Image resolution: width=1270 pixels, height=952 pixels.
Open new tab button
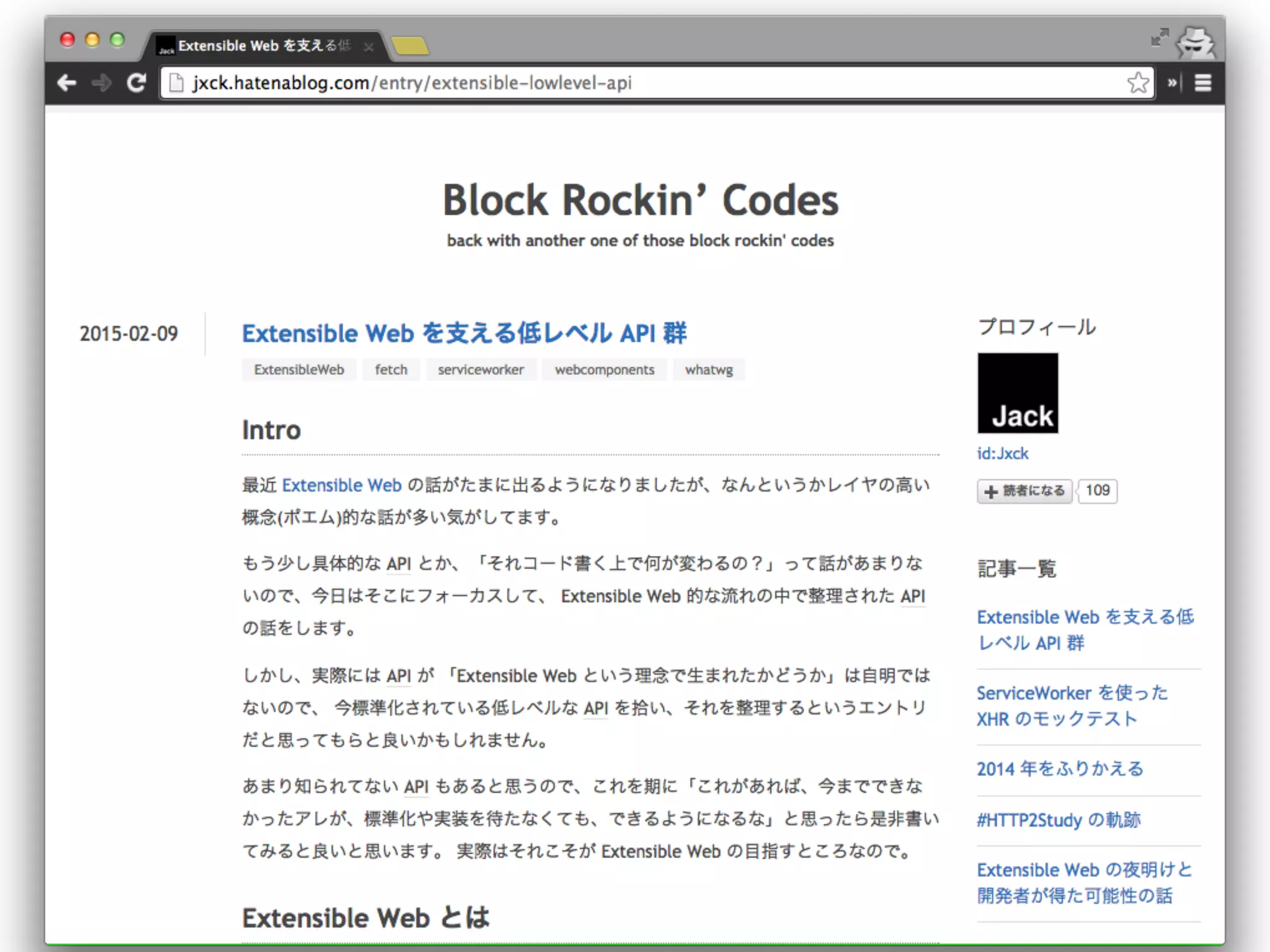[x=411, y=46]
